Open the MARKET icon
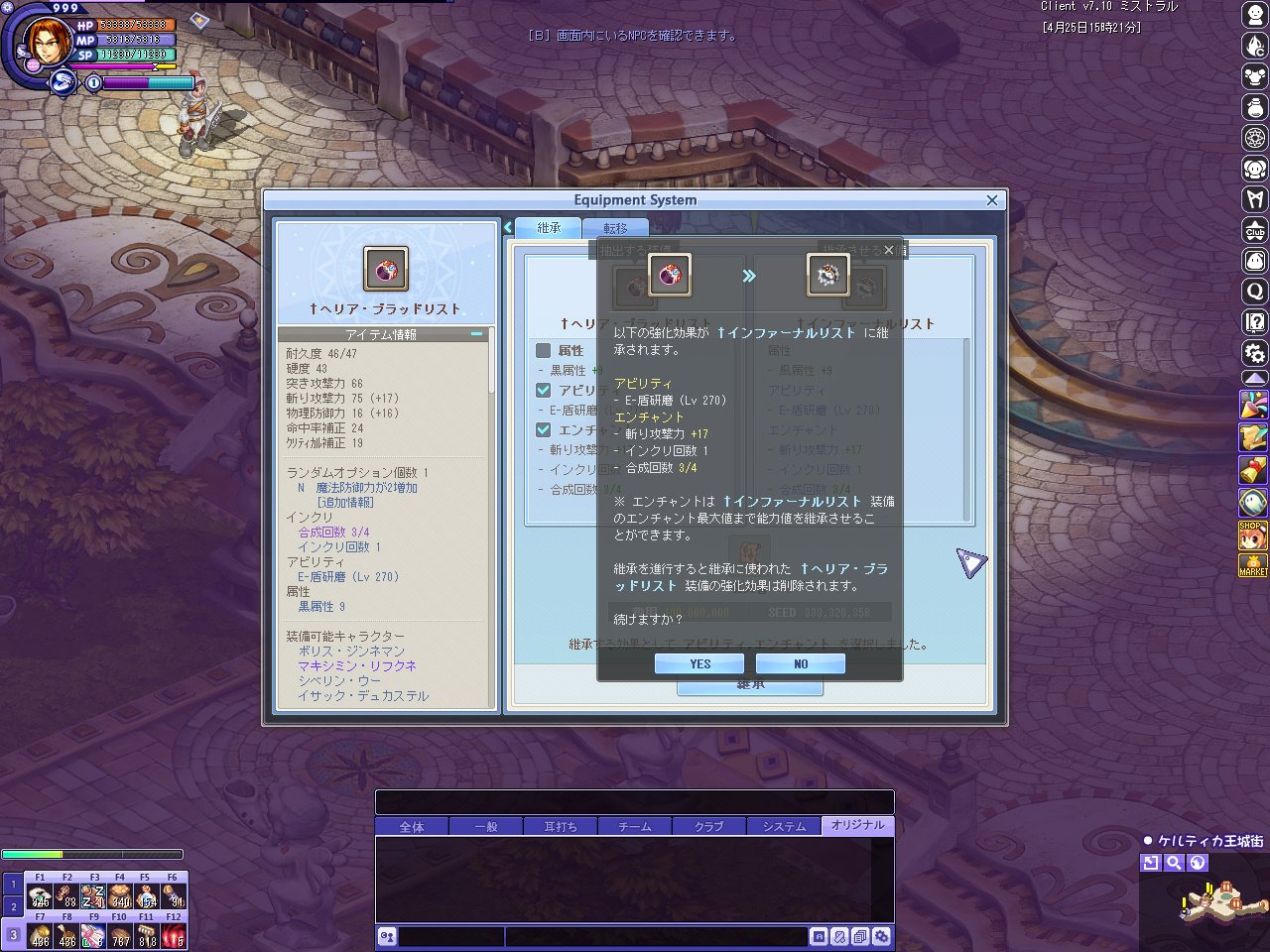This screenshot has height=952, width=1270. tap(1253, 565)
